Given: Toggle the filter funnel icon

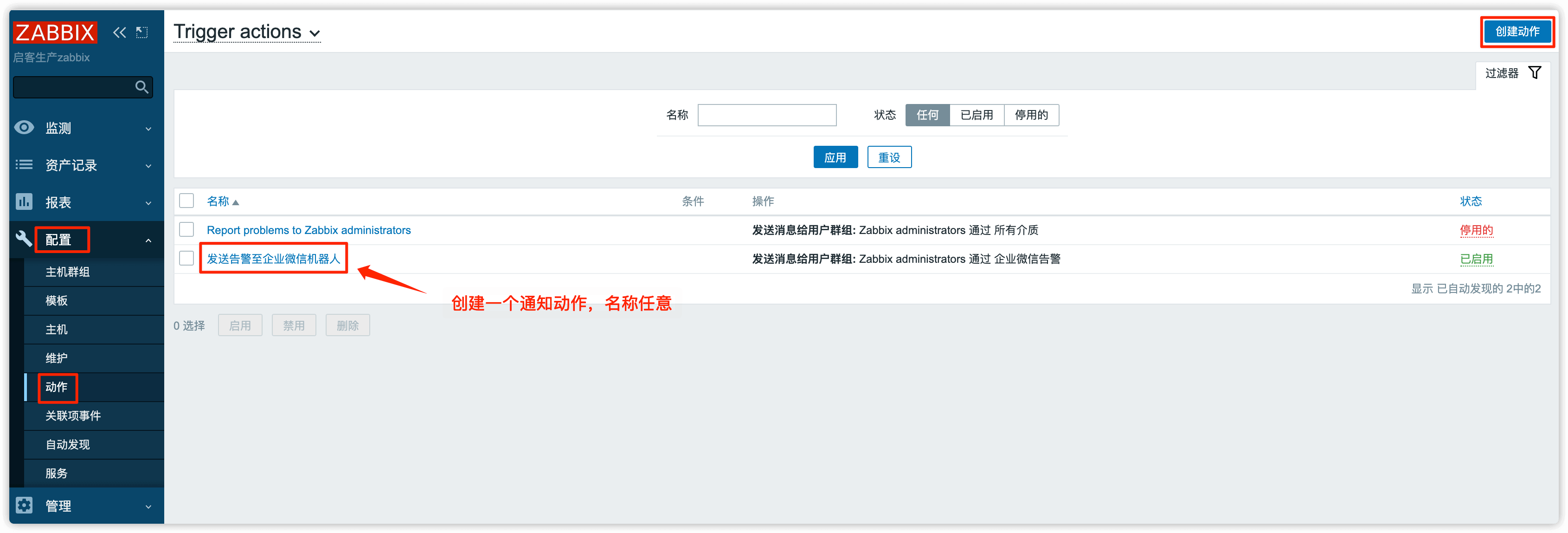Looking at the screenshot, I should 1535,73.
